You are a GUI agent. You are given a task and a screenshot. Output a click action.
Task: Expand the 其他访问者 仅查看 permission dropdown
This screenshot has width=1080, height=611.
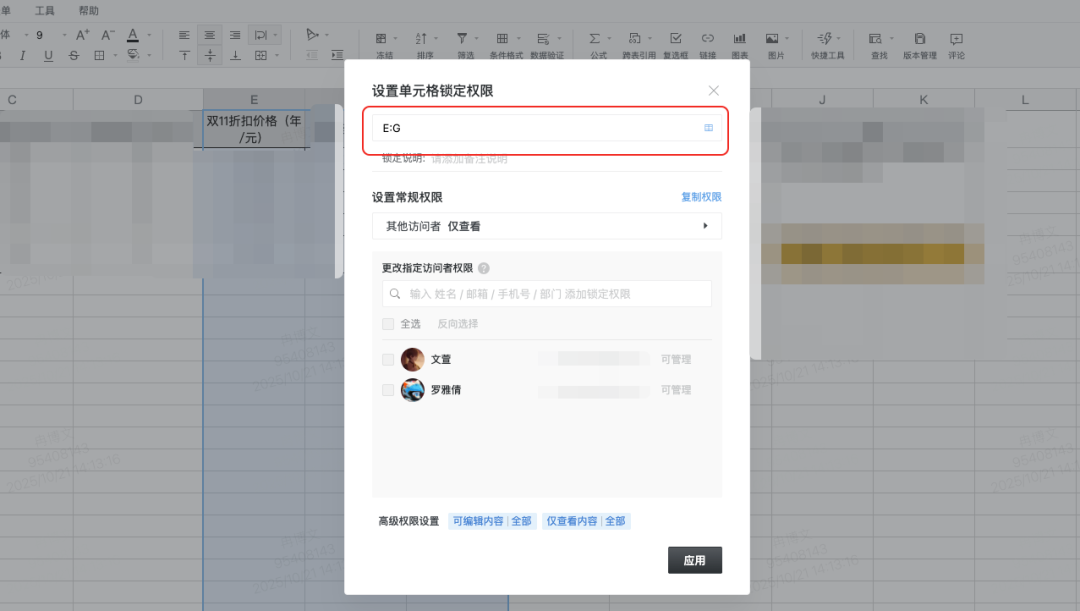click(x=705, y=226)
